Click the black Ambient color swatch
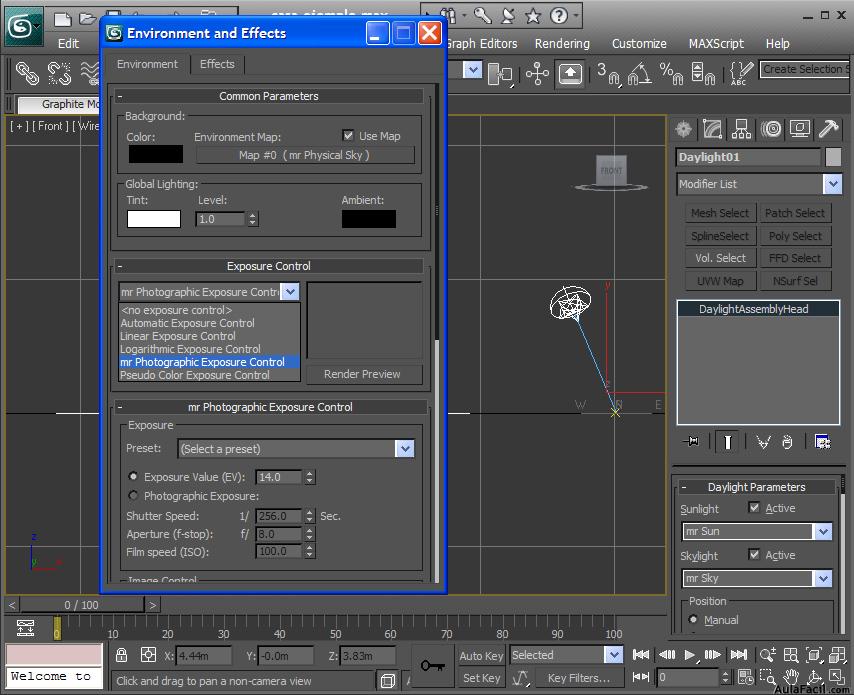This screenshot has height=695, width=854. coord(369,219)
